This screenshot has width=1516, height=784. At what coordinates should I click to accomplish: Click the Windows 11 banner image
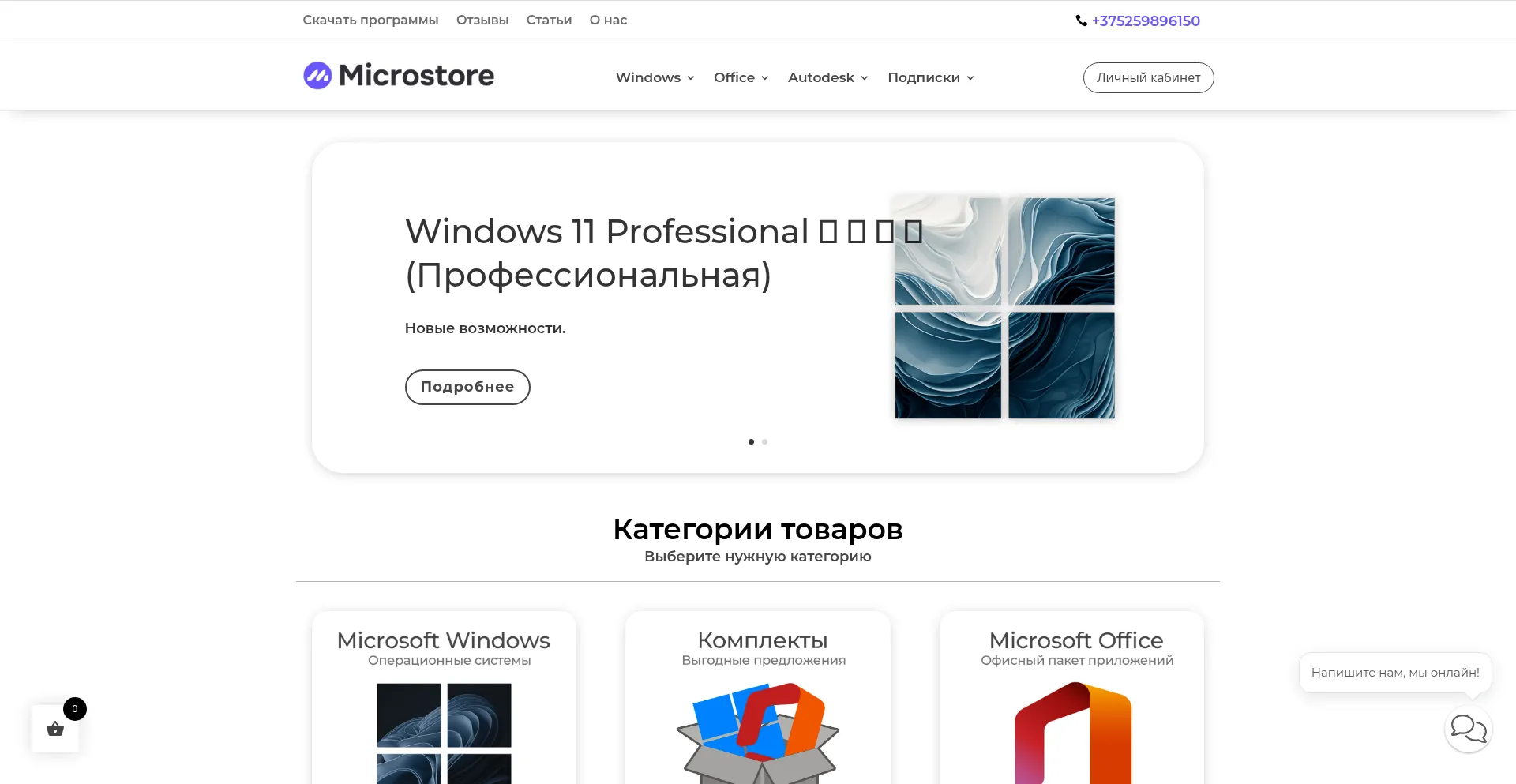click(1004, 308)
